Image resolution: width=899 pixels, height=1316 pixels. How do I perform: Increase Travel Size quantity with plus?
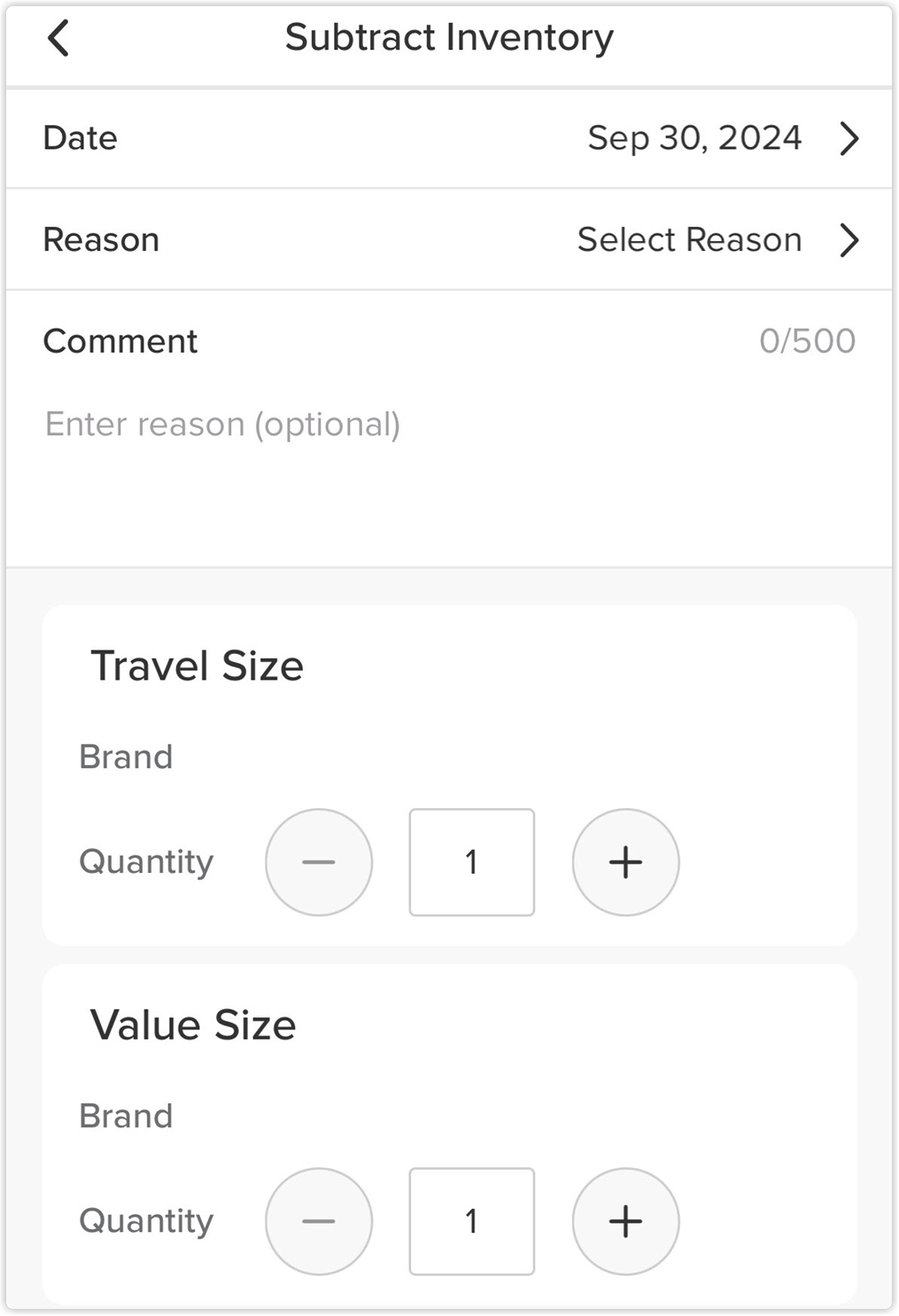[x=625, y=861]
